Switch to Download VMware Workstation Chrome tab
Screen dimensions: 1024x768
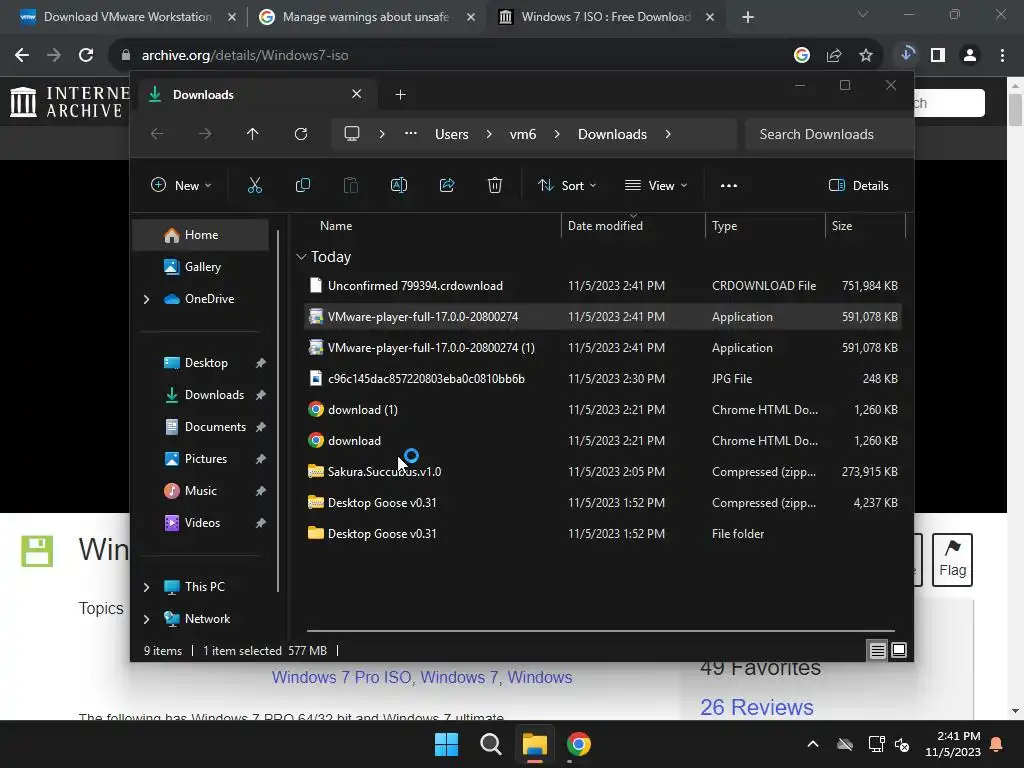(x=127, y=17)
